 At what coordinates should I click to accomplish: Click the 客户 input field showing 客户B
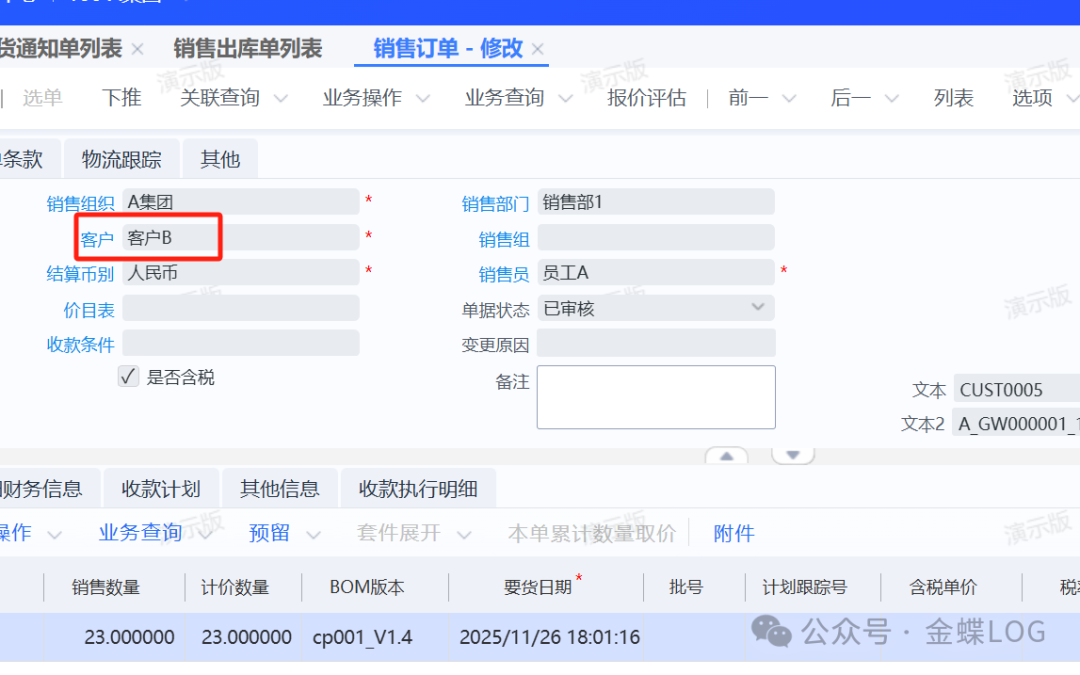tap(240, 238)
